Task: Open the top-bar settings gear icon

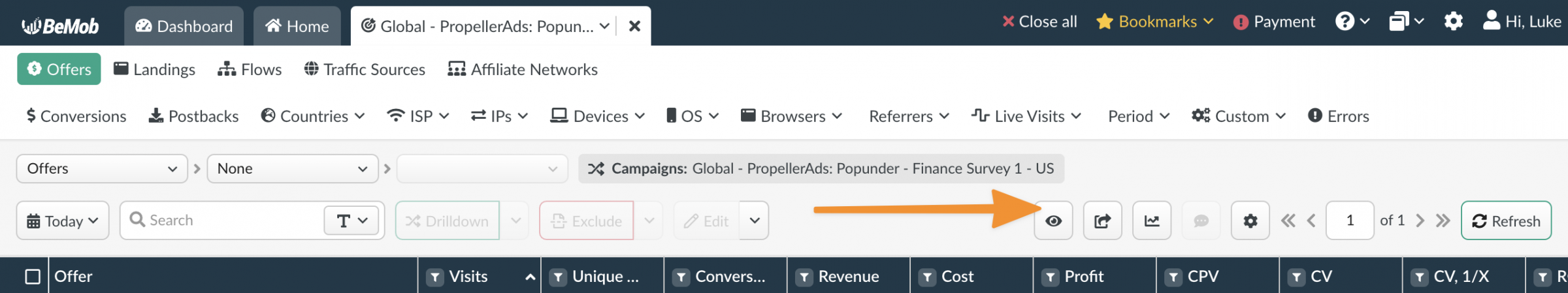Action: [x=1453, y=22]
